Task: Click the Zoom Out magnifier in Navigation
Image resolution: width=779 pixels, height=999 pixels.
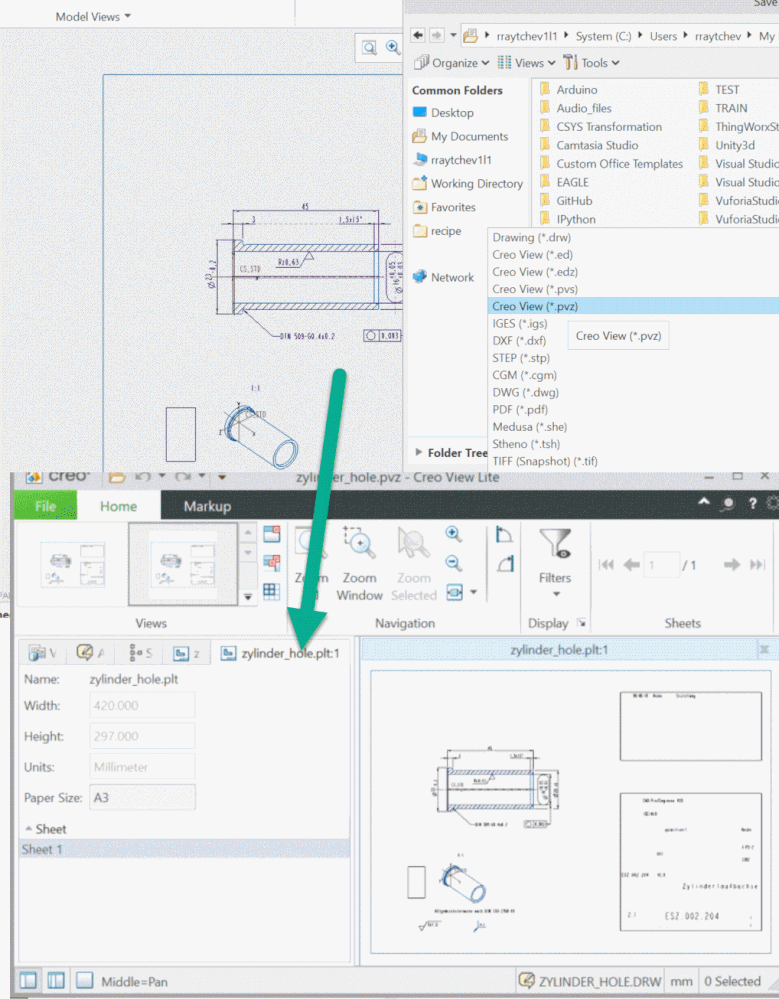Action: [453, 563]
